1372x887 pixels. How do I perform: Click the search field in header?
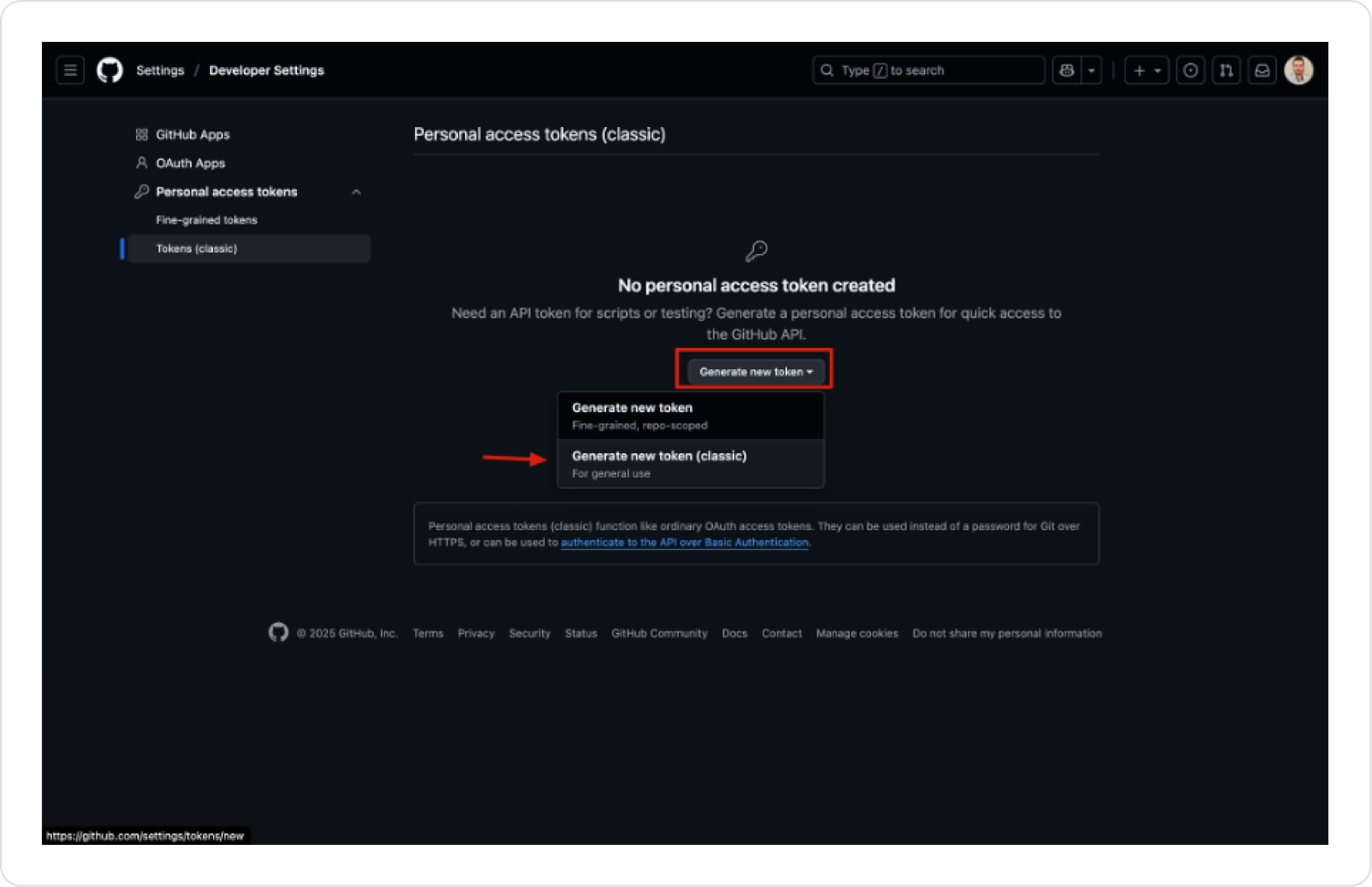[x=928, y=70]
